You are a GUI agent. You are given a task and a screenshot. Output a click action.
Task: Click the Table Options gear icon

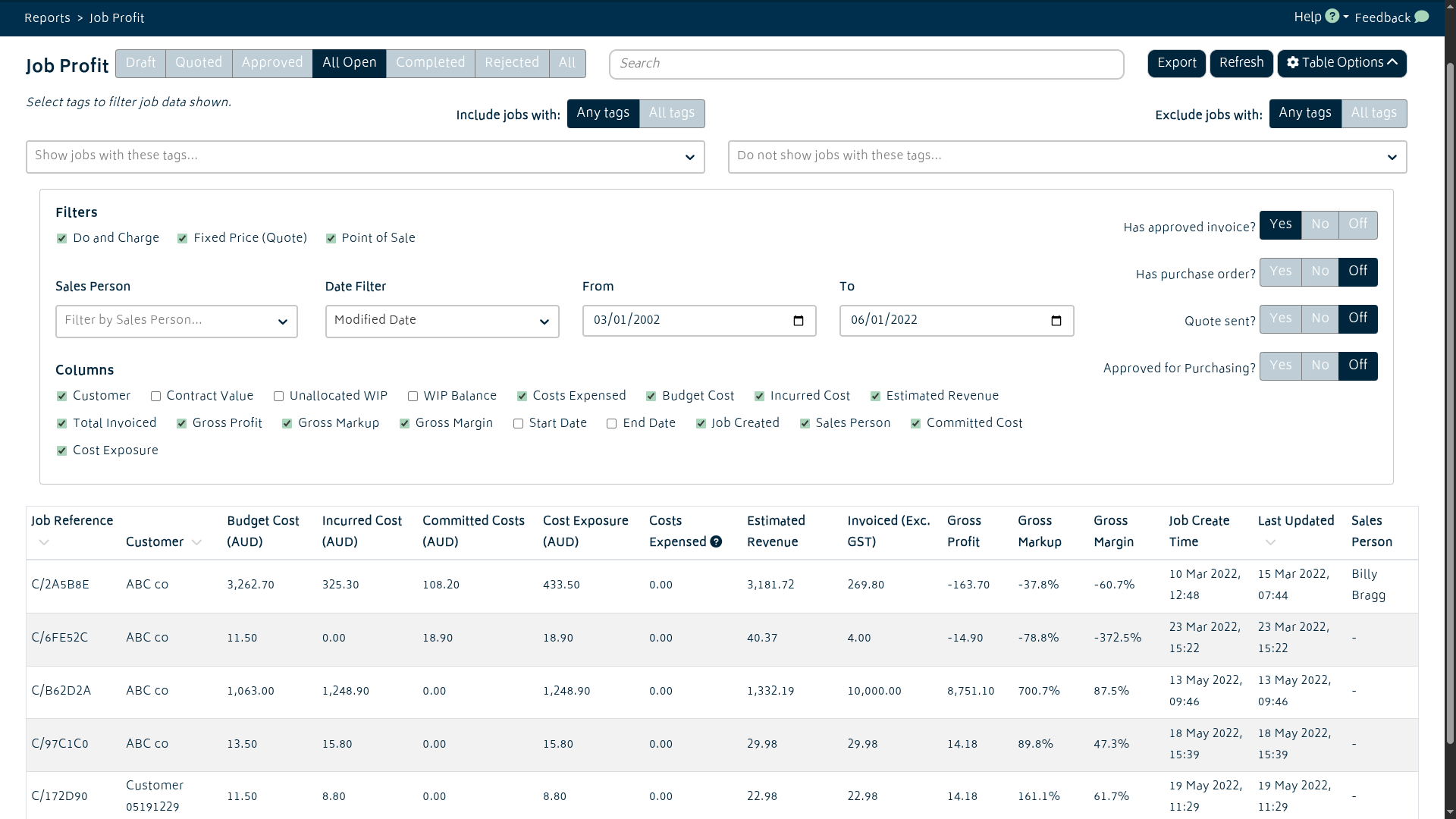(1293, 63)
